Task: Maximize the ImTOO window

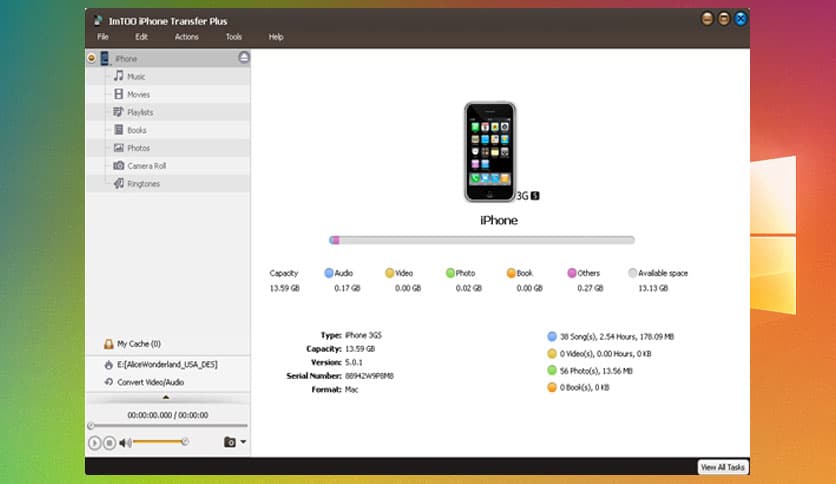Action: coord(724,19)
